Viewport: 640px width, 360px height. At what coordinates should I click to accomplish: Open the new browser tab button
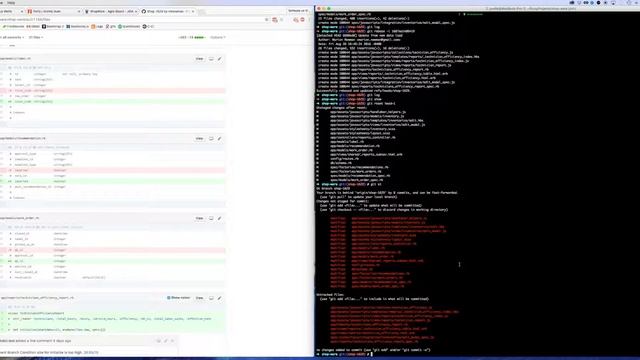coord(201,11)
